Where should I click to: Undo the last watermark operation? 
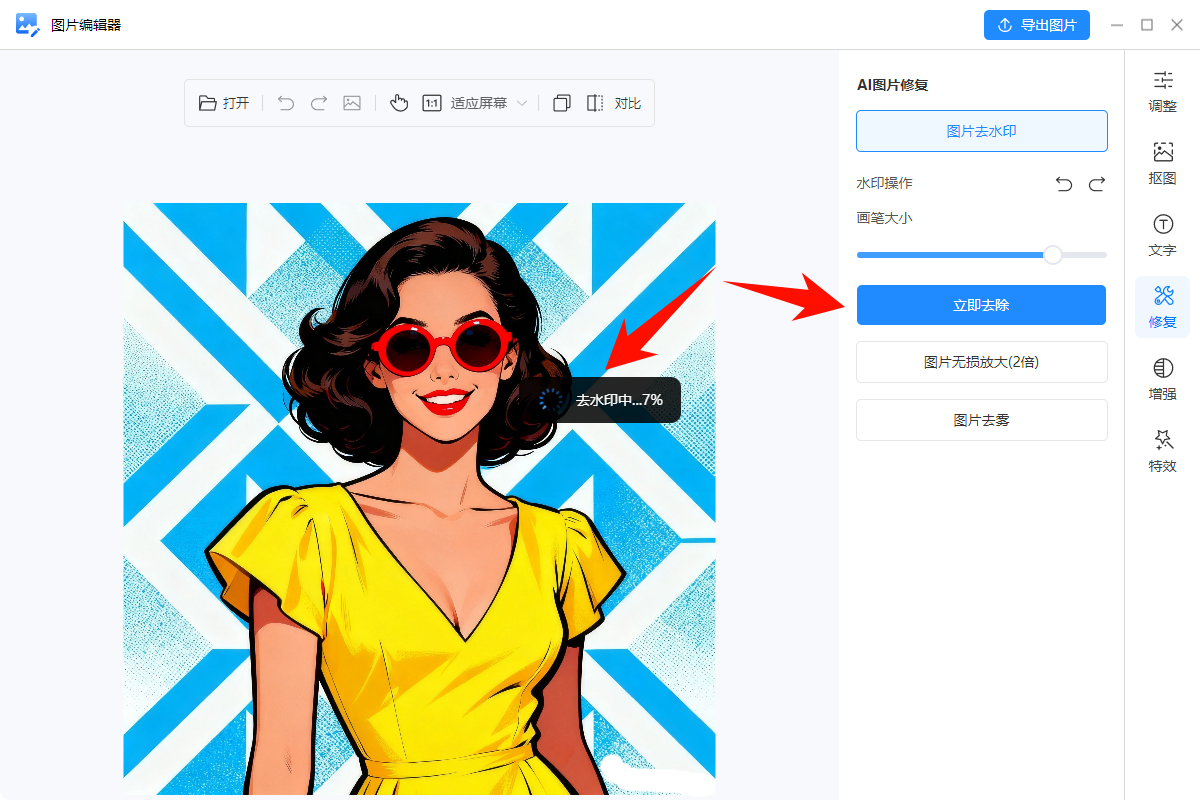pyautogui.click(x=1064, y=184)
